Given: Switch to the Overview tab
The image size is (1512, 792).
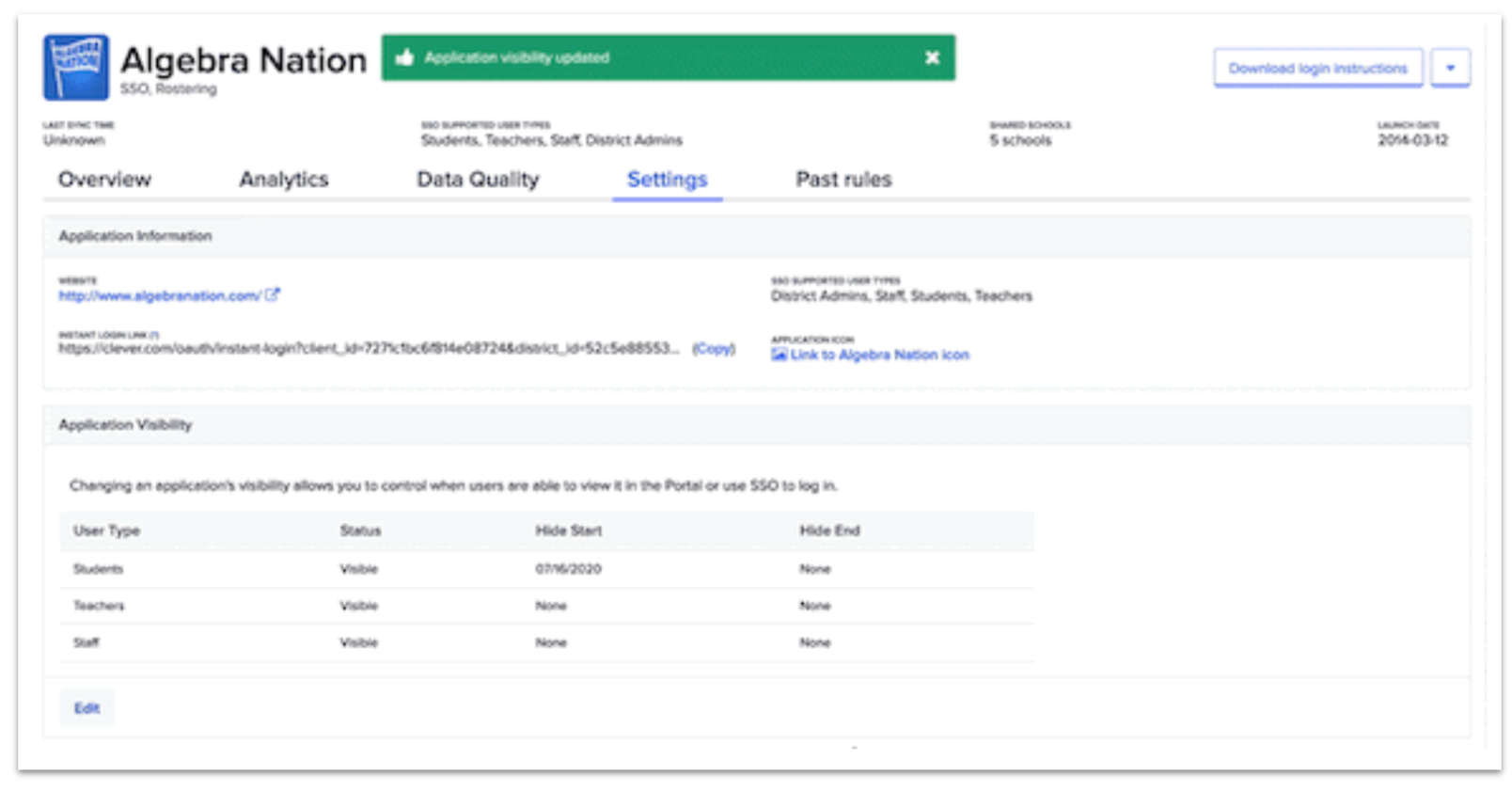Looking at the screenshot, I should pyautogui.click(x=104, y=179).
